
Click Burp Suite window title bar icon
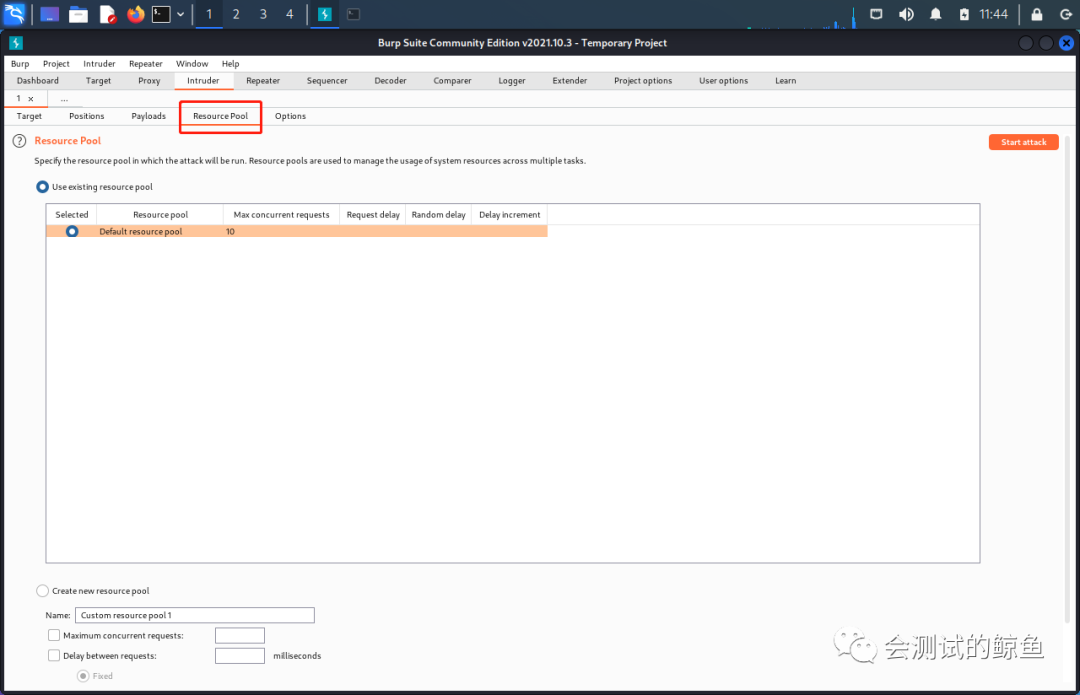point(16,43)
